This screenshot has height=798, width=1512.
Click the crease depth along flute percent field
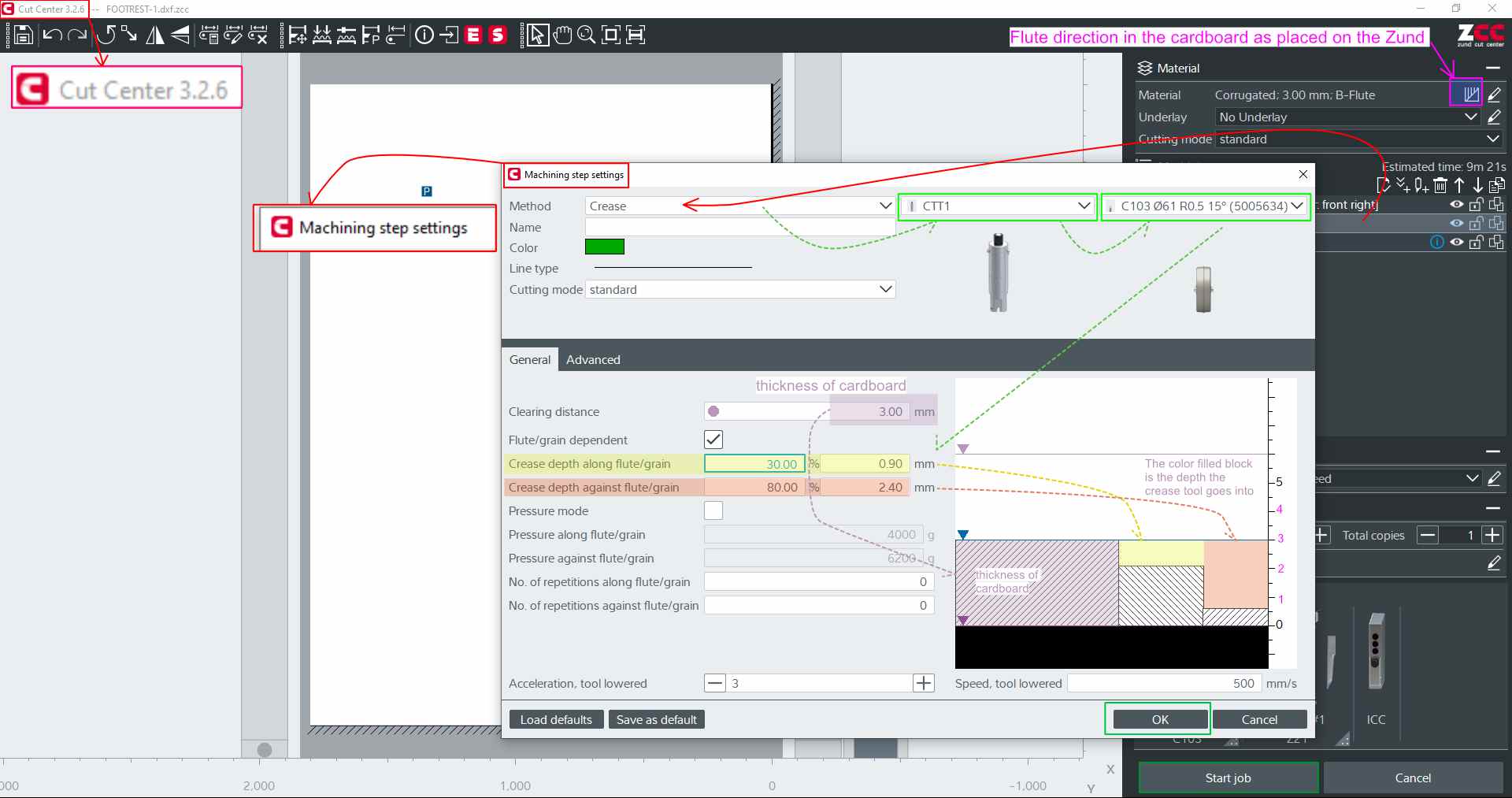pyautogui.click(x=754, y=464)
